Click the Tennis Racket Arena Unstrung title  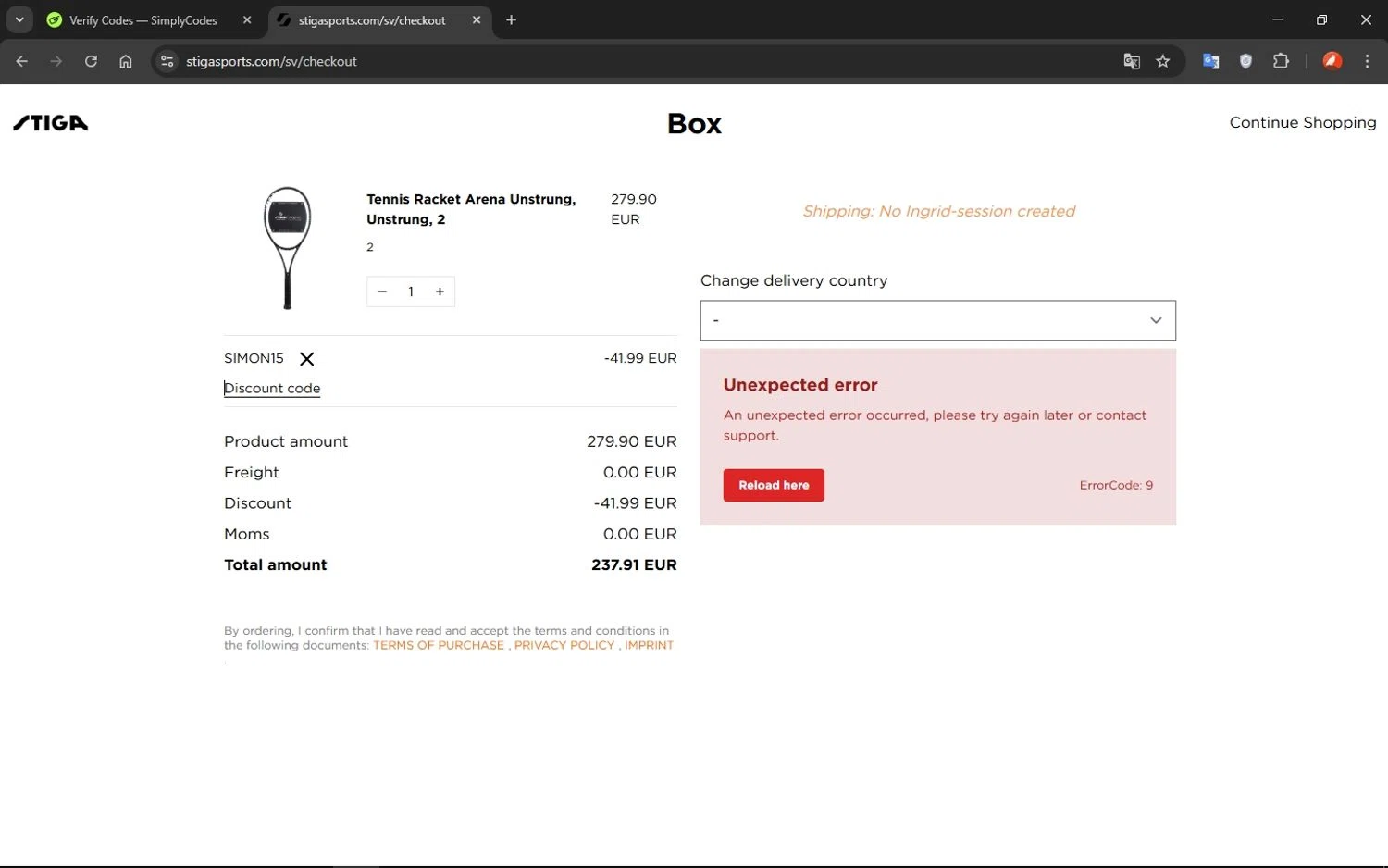click(471, 209)
